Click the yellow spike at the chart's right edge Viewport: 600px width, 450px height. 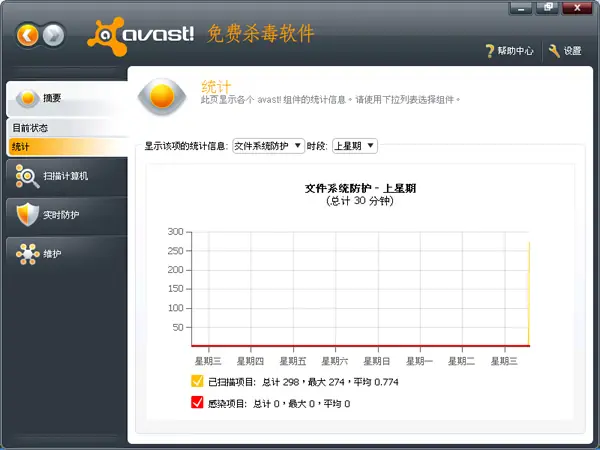[529, 294]
